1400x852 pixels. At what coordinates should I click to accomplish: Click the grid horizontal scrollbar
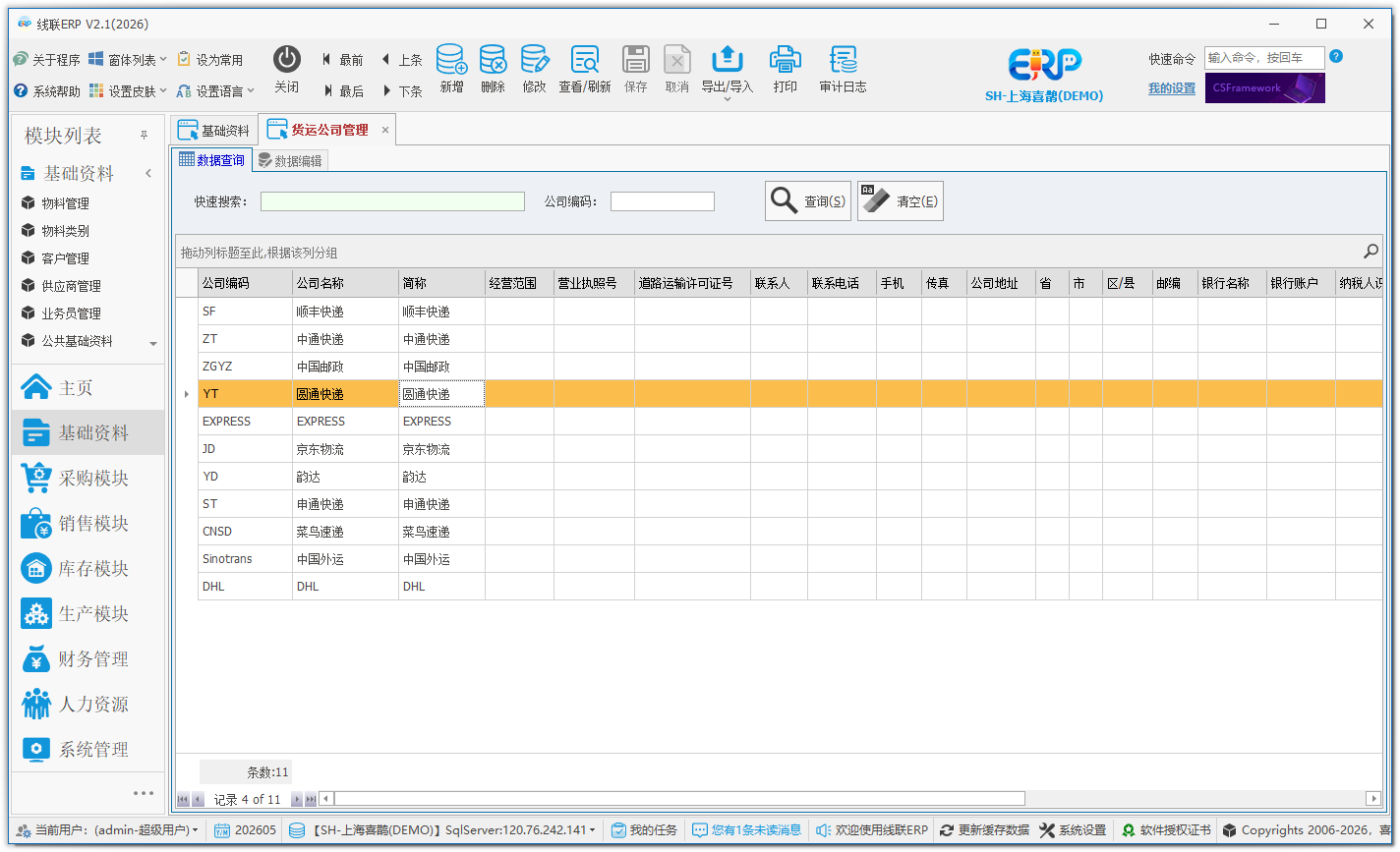pos(679,799)
